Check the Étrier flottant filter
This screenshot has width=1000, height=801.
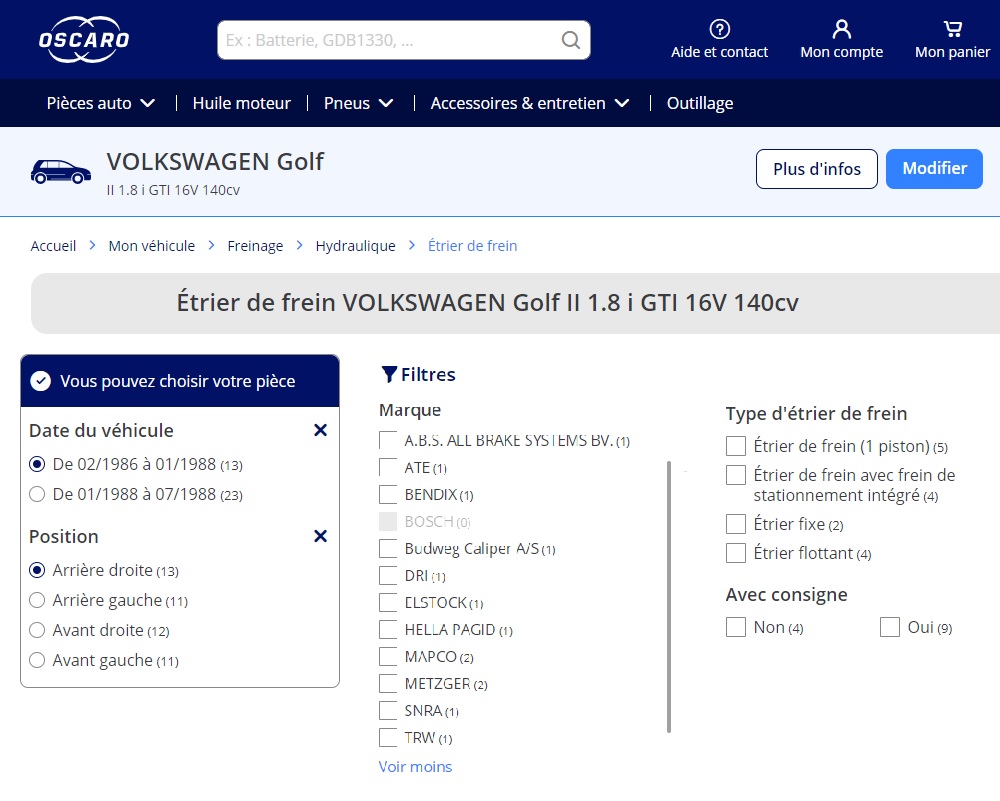(735, 553)
